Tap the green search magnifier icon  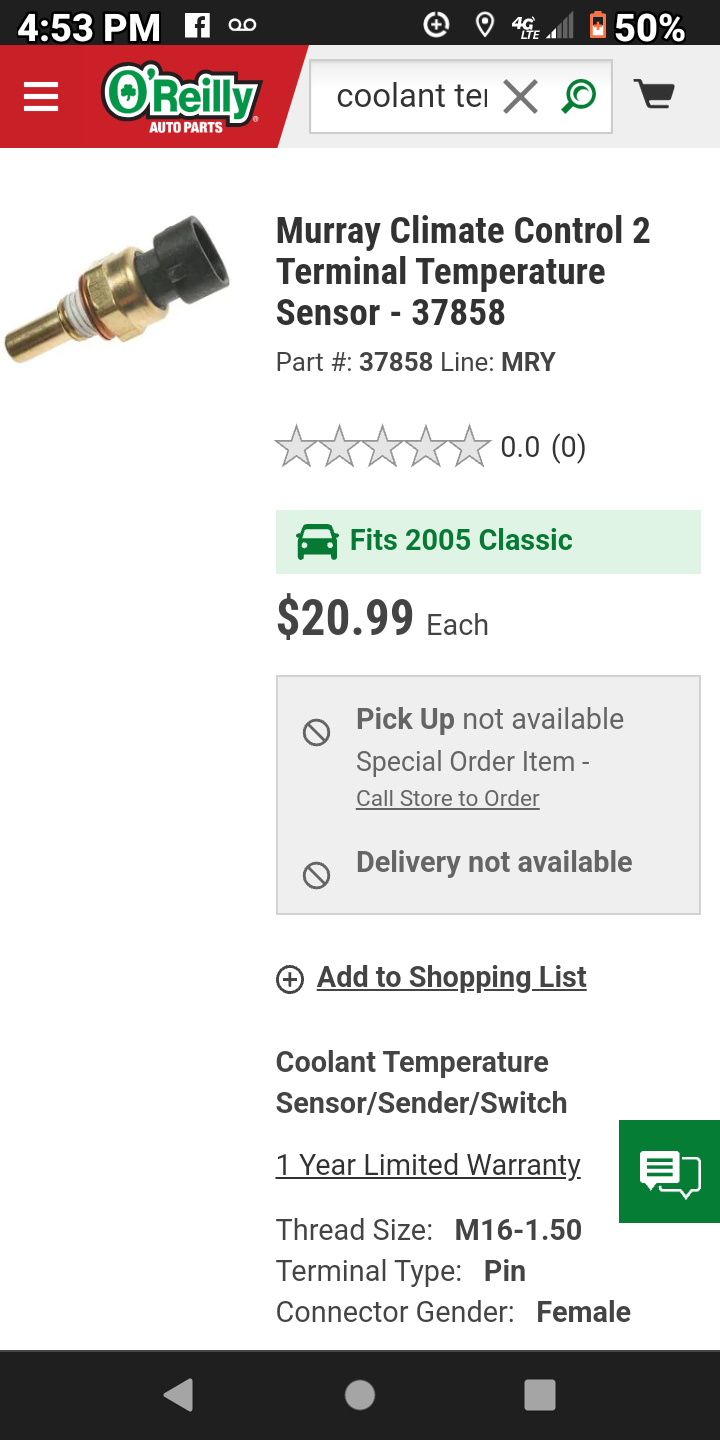[579, 96]
